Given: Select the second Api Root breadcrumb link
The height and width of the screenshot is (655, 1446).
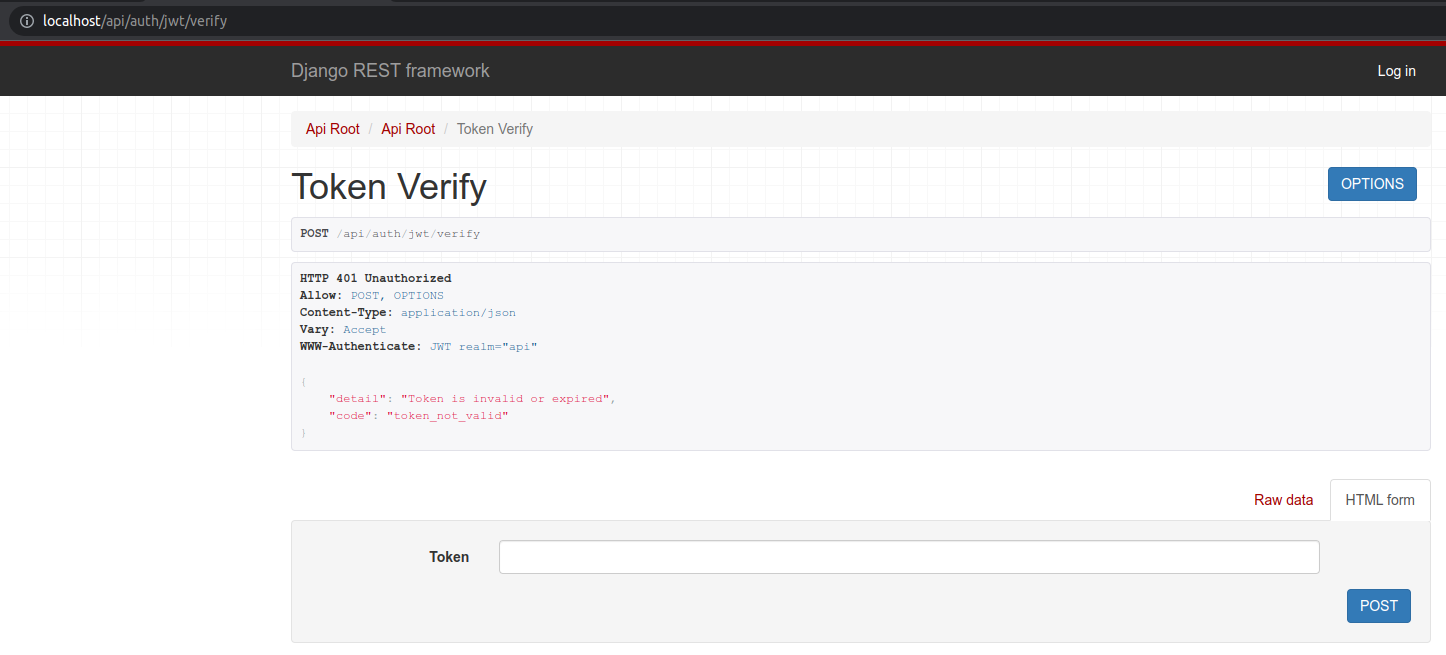Looking at the screenshot, I should tap(408, 129).
